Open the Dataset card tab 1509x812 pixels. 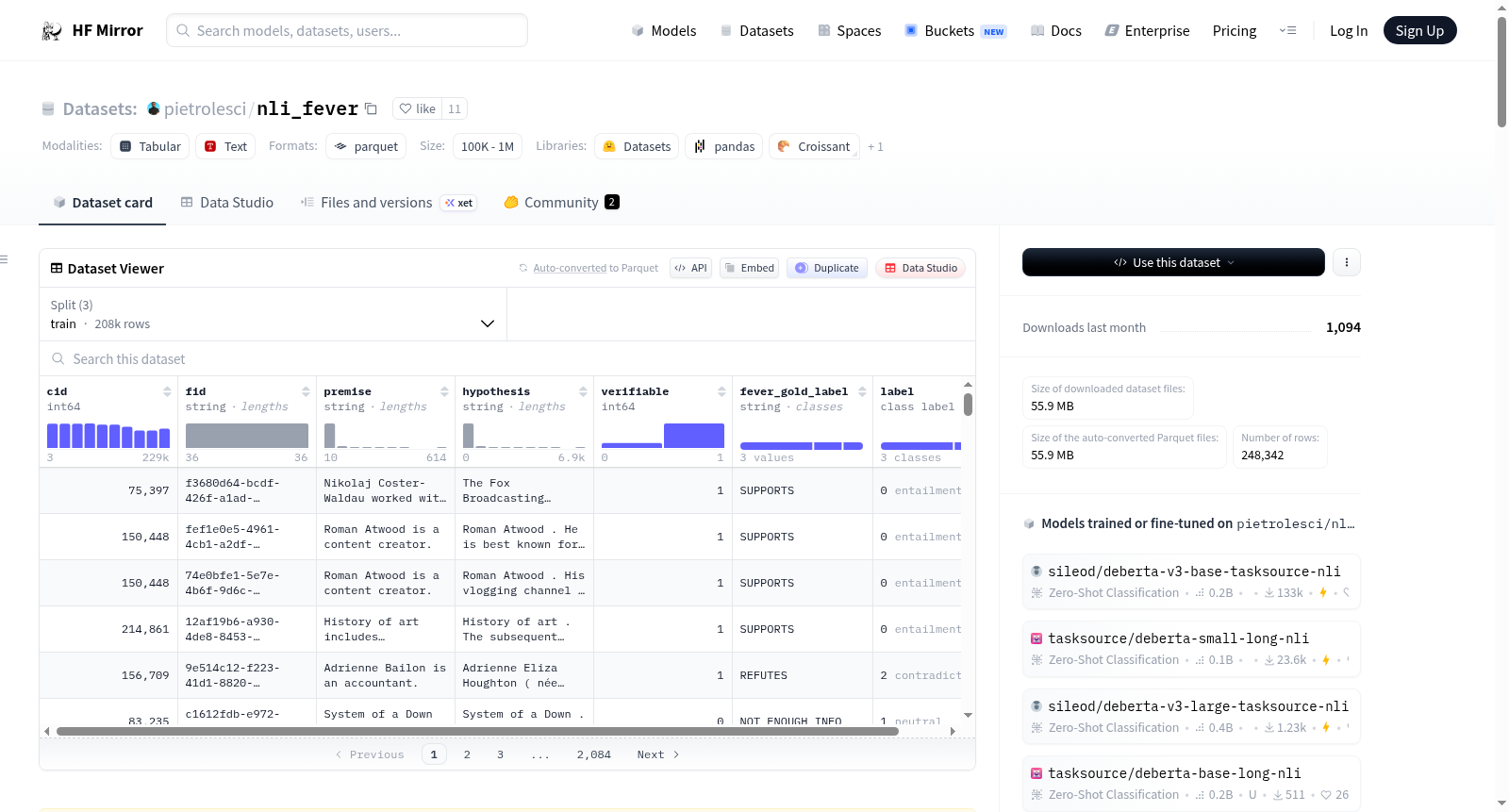tap(102, 203)
